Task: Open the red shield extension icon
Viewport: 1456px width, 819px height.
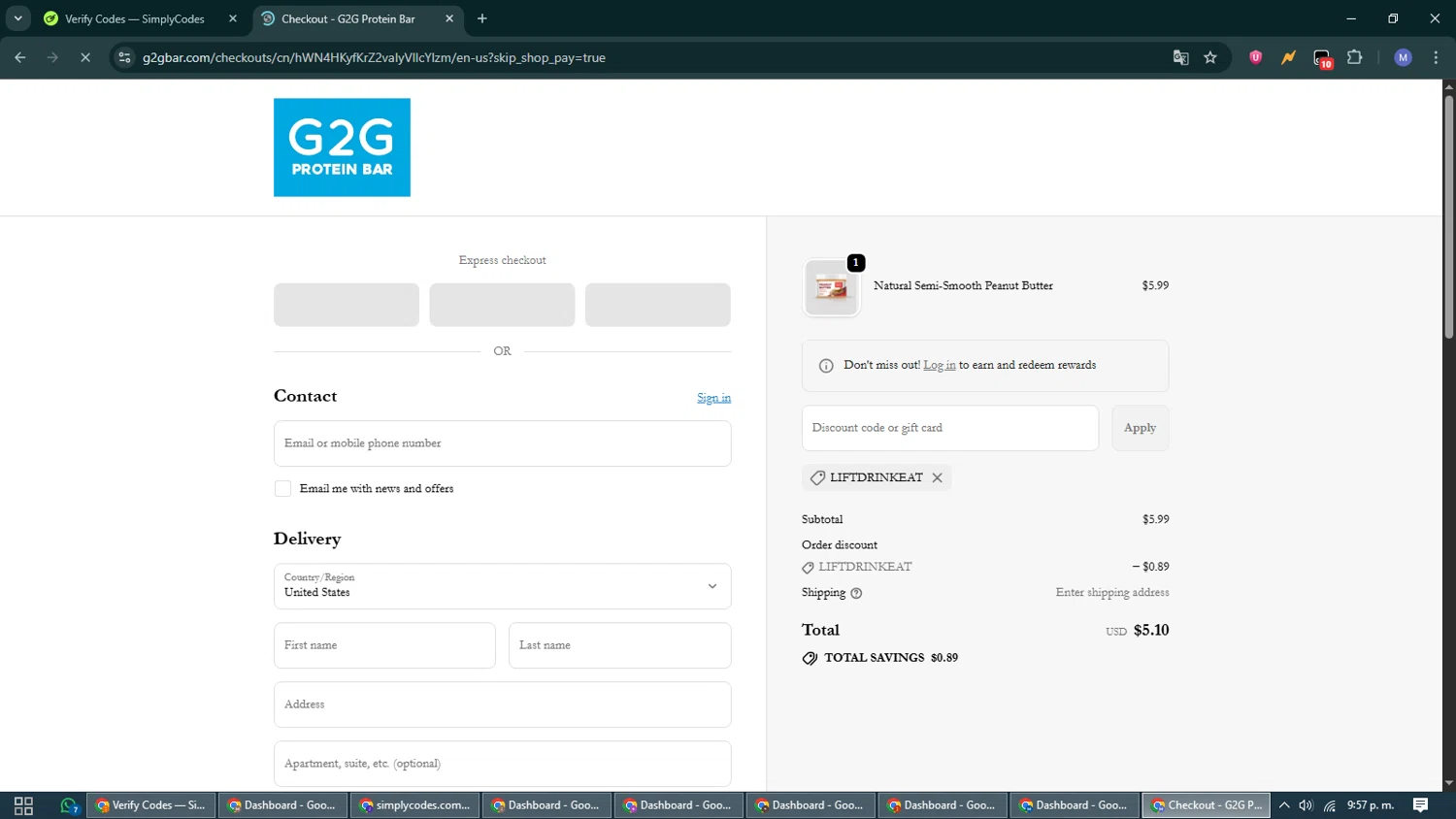Action: pyautogui.click(x=1255, y=57)
